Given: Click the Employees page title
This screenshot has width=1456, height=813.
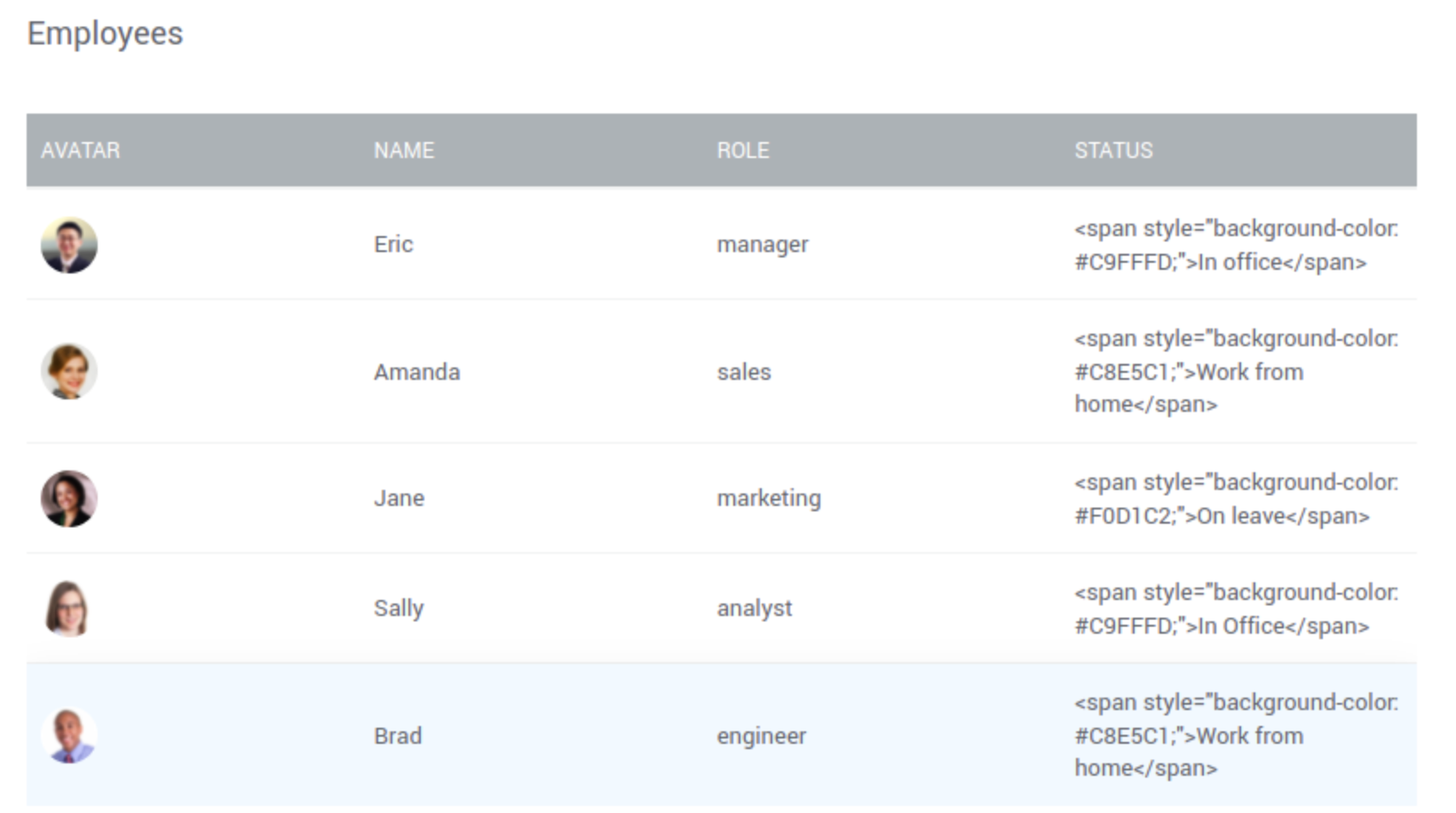Looking at the screenshot, I should pos(105,34).
